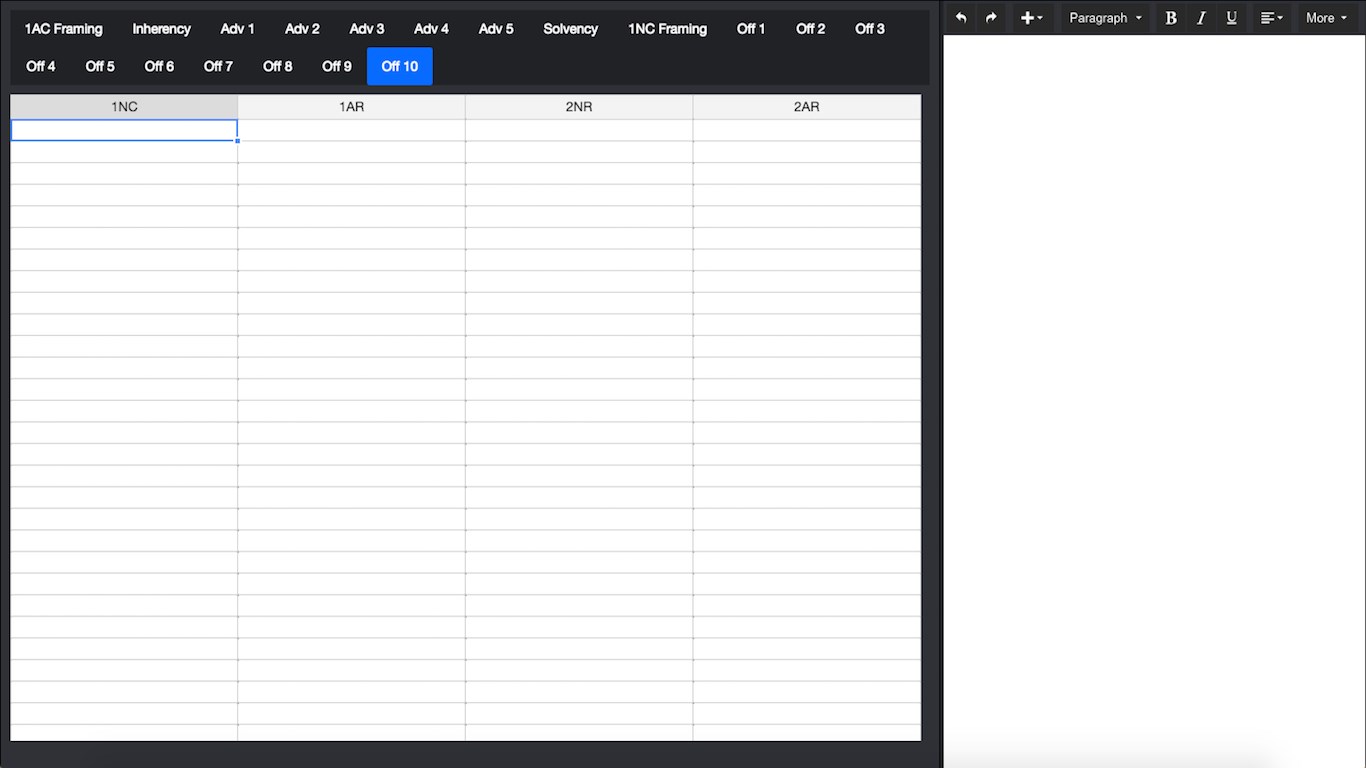Open the text alignment dropdown

pos(1271,18)
